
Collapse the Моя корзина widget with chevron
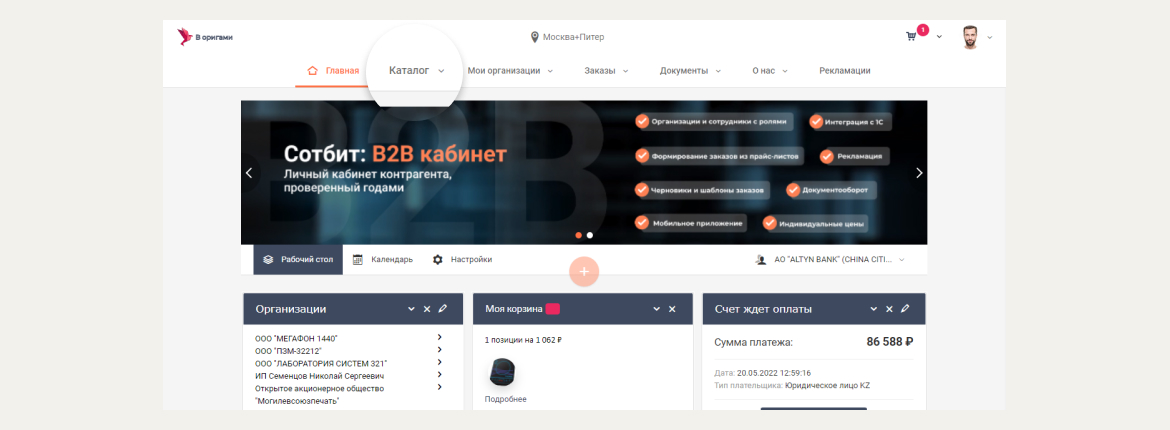pyautogui.click(x=657, y=308)
